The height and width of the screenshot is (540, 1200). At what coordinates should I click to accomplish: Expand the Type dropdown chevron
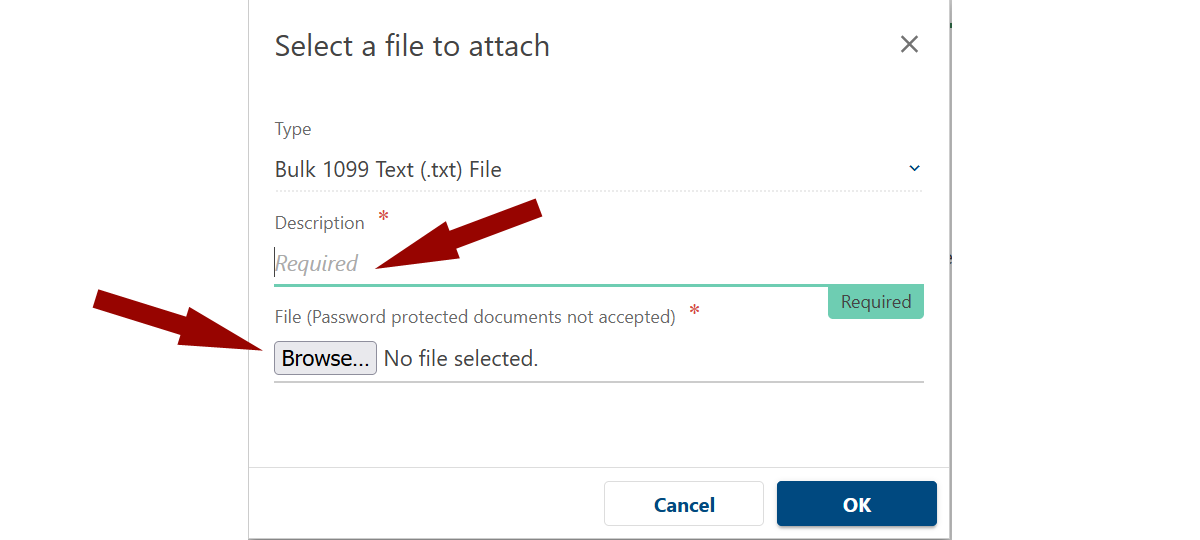pyautogui.click(x=914, y=169)
